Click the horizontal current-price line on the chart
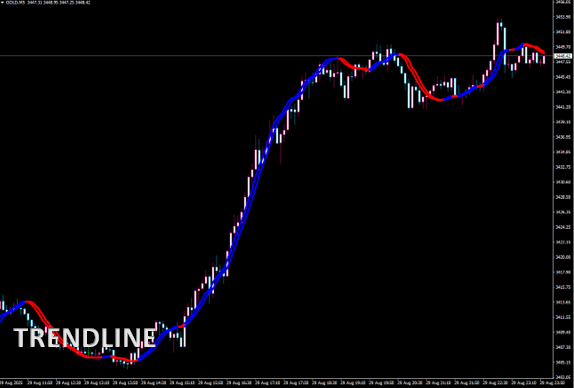The height and width of the screenshot is (388, 574). click(x=276, y=56)
